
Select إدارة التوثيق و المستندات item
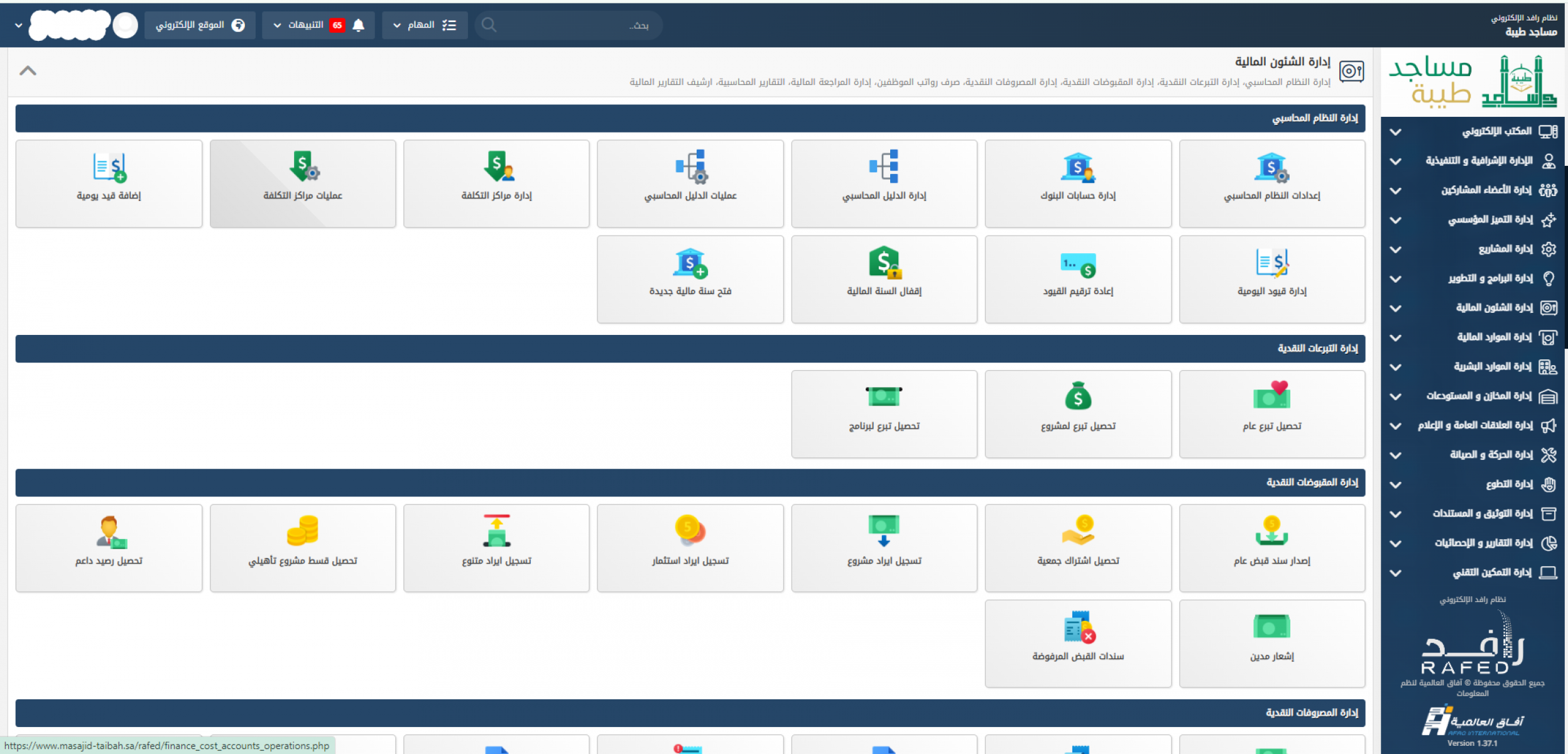click(1473, 514)
